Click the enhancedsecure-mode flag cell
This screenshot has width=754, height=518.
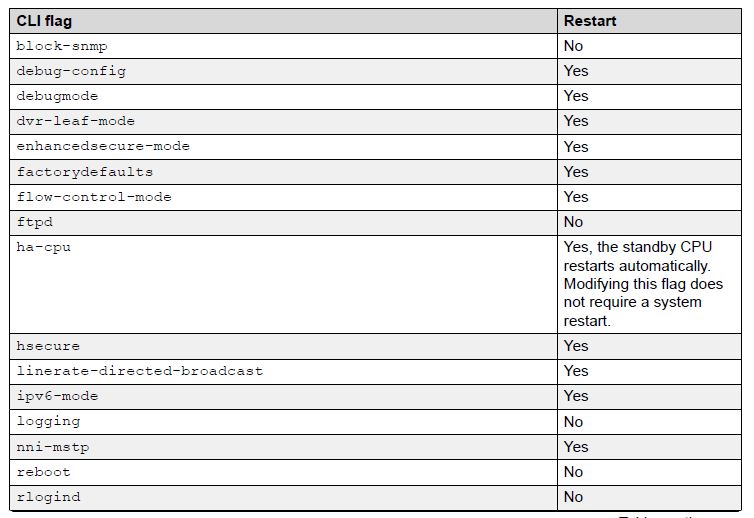click(103, 146)
